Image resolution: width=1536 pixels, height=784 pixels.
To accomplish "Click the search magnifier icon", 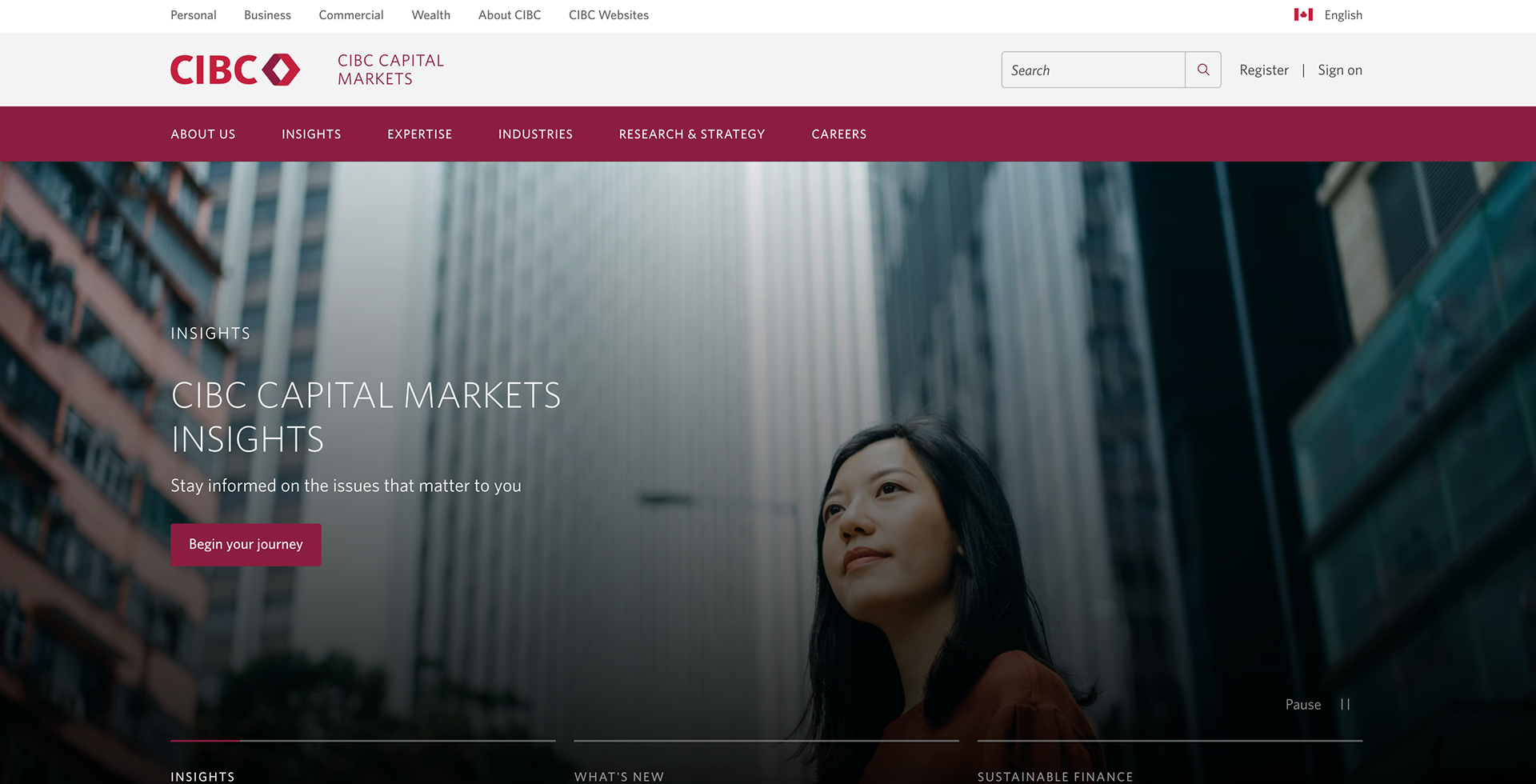I will [x=1202, y=70].
